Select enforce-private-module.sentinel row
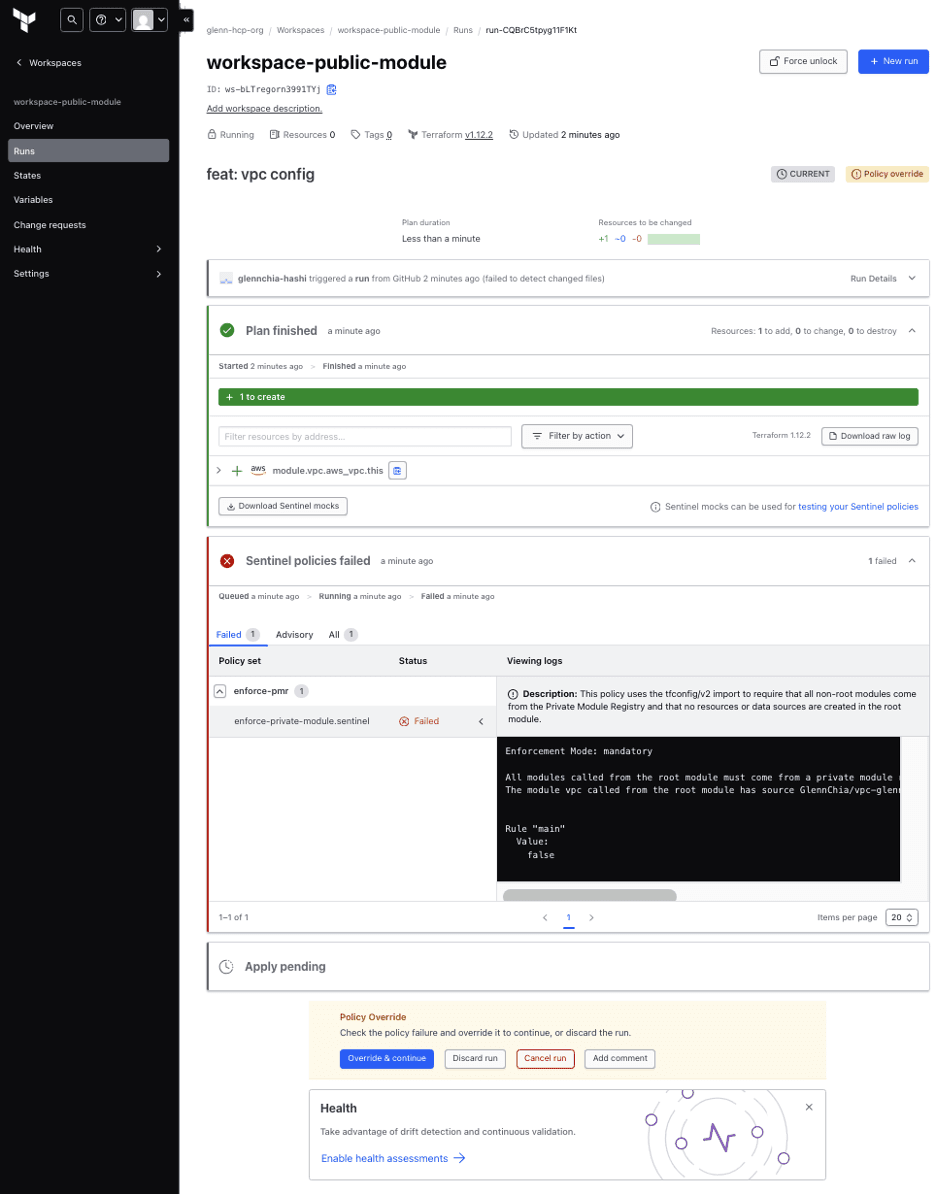This screenshot has height=1194, width=936. point(353,721)
